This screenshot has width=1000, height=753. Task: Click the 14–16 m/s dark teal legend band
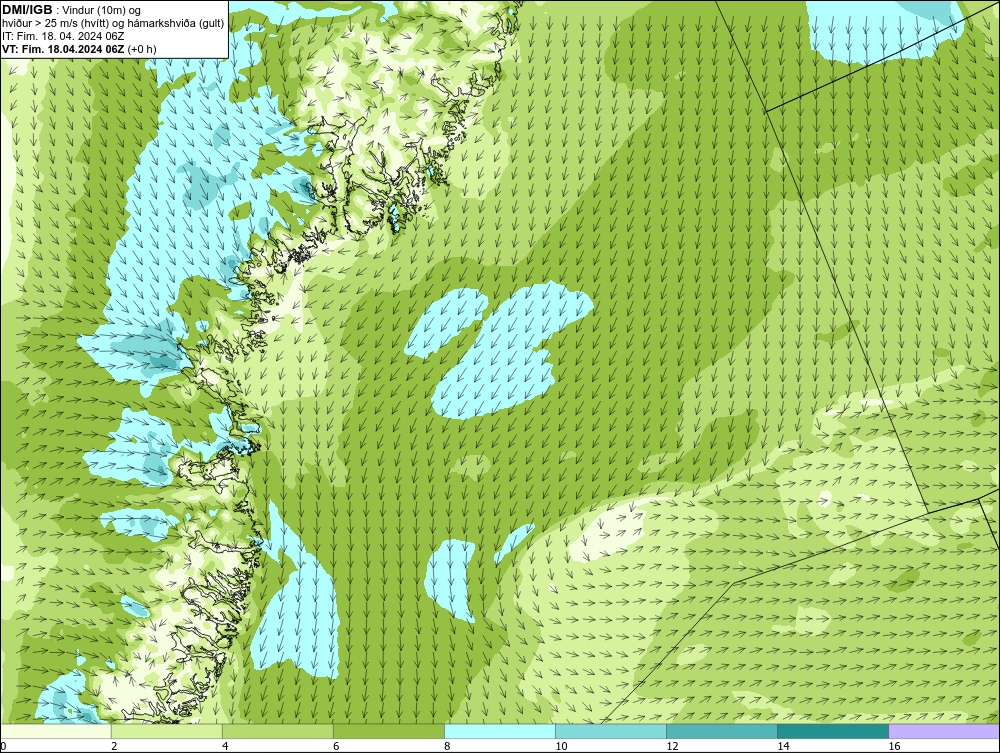coord(833,731)
